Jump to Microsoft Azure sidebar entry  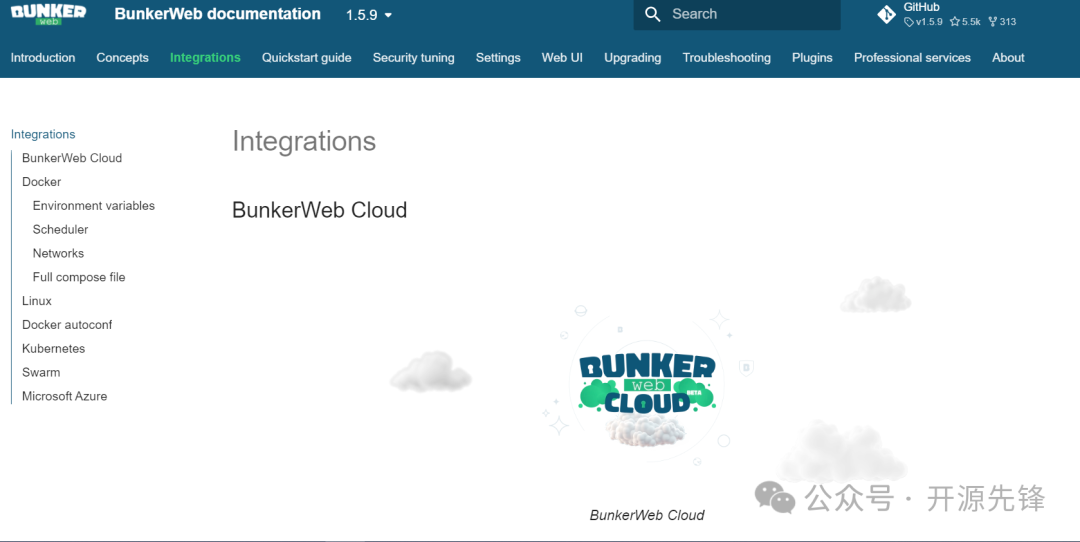click(x=64, y=396)
